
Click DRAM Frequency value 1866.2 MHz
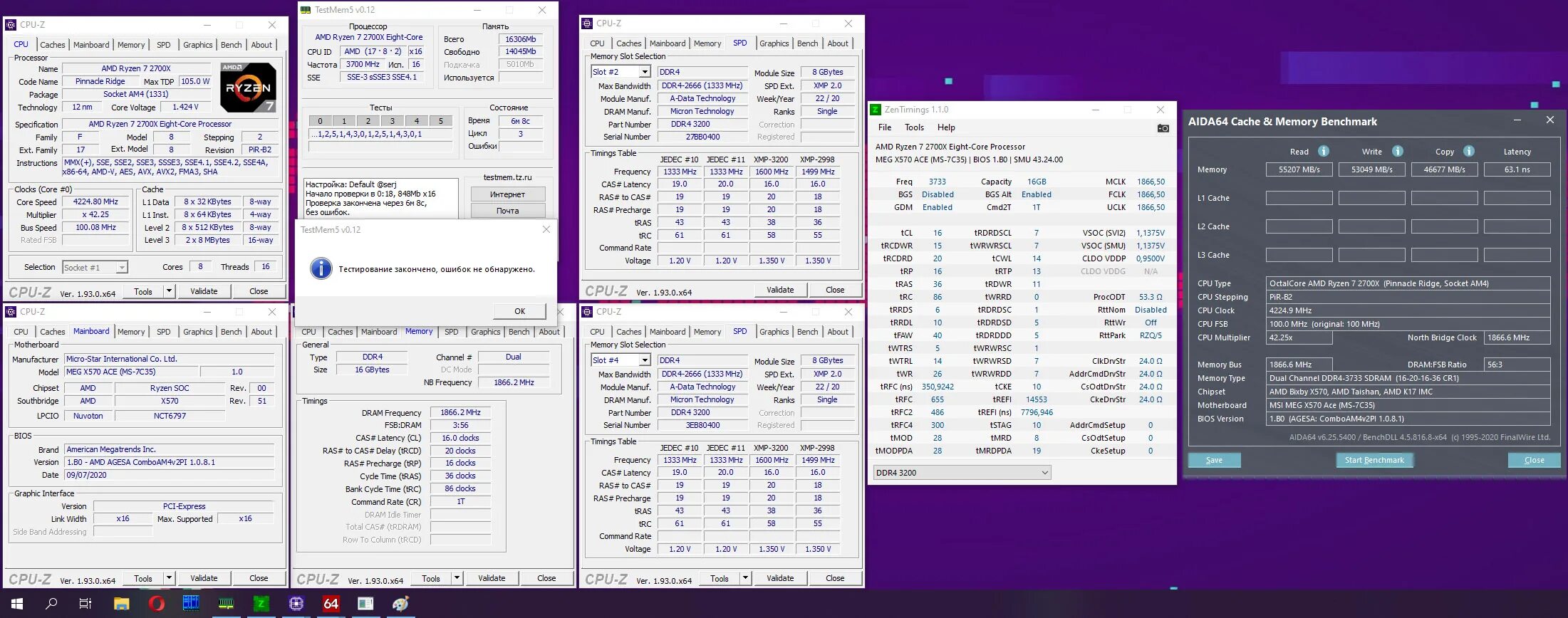[460, 412]
